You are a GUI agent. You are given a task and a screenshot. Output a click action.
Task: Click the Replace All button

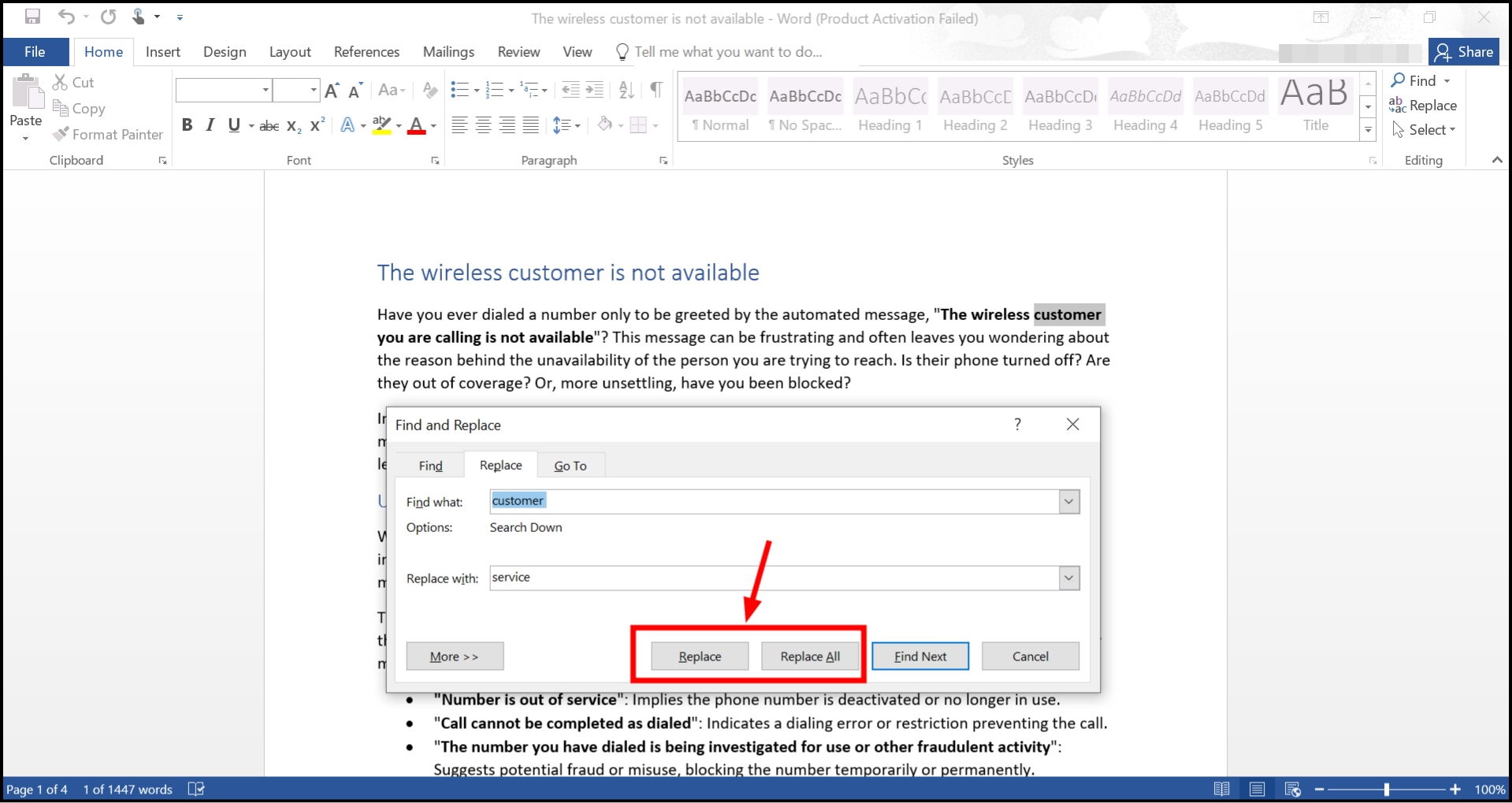coord(809,656)
